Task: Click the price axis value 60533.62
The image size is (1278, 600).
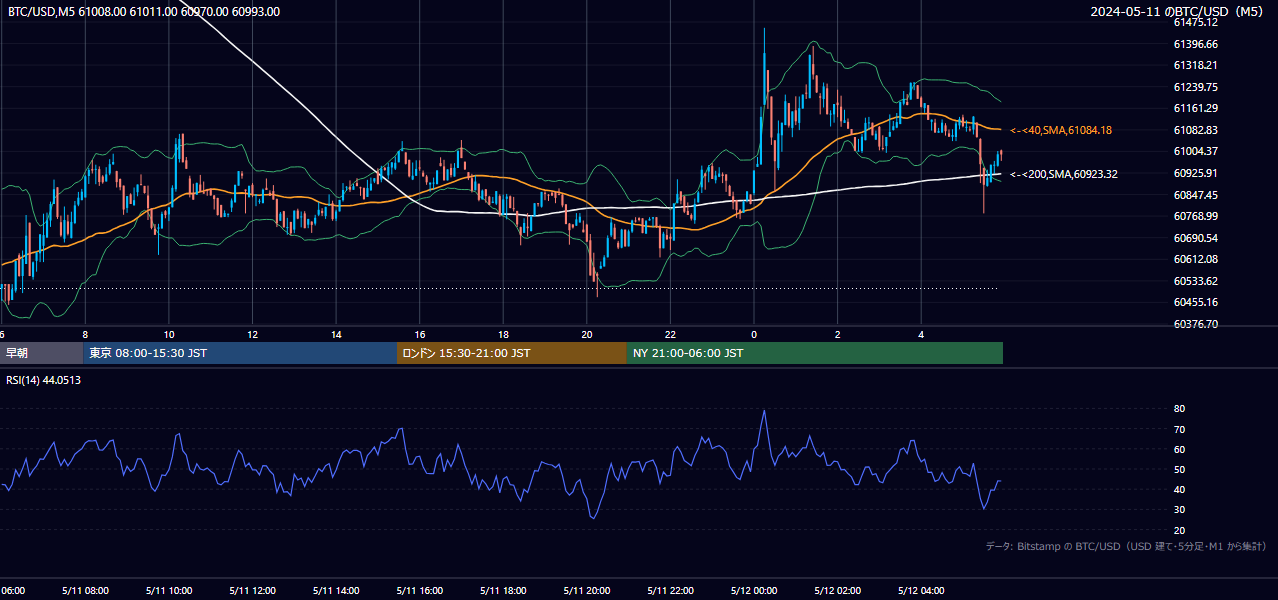Action: [1195, 281]
